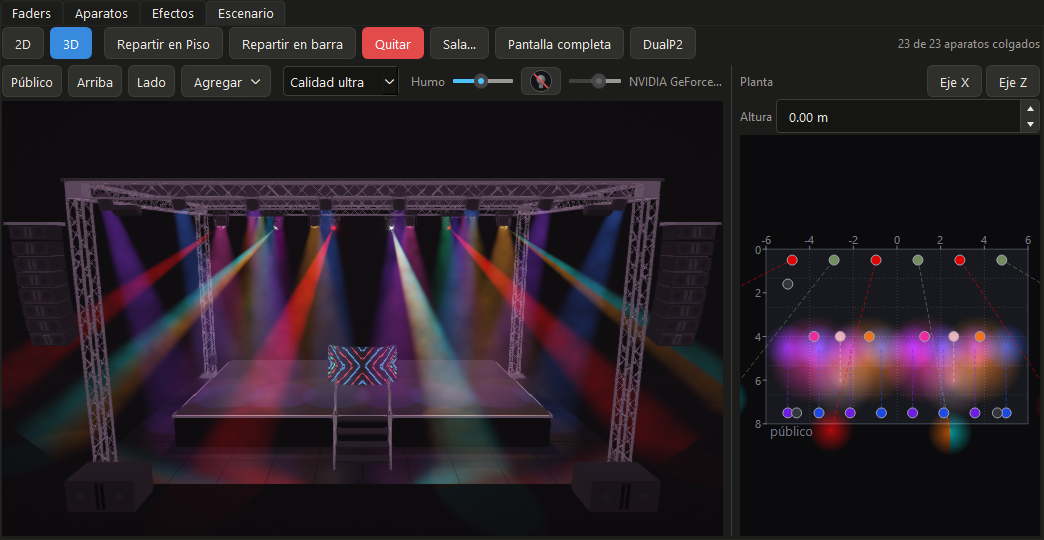The width and height of the screenshot is (1044, 540).
Task: Select the left magenta fixture dot at depth 4
Action: 814,336
